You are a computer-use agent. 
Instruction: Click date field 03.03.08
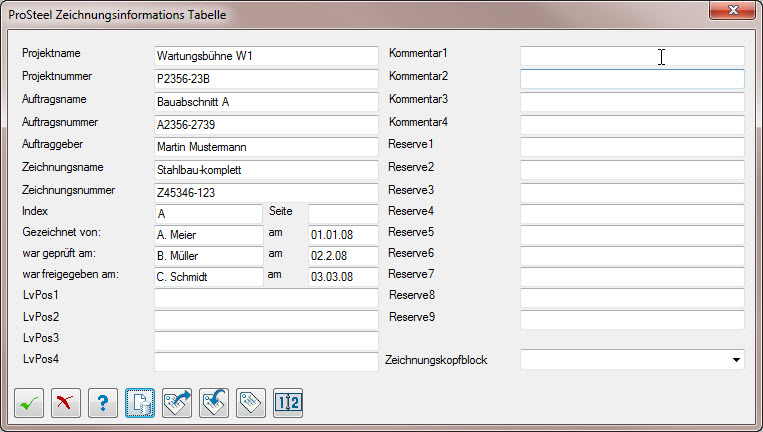click(343, 277)
